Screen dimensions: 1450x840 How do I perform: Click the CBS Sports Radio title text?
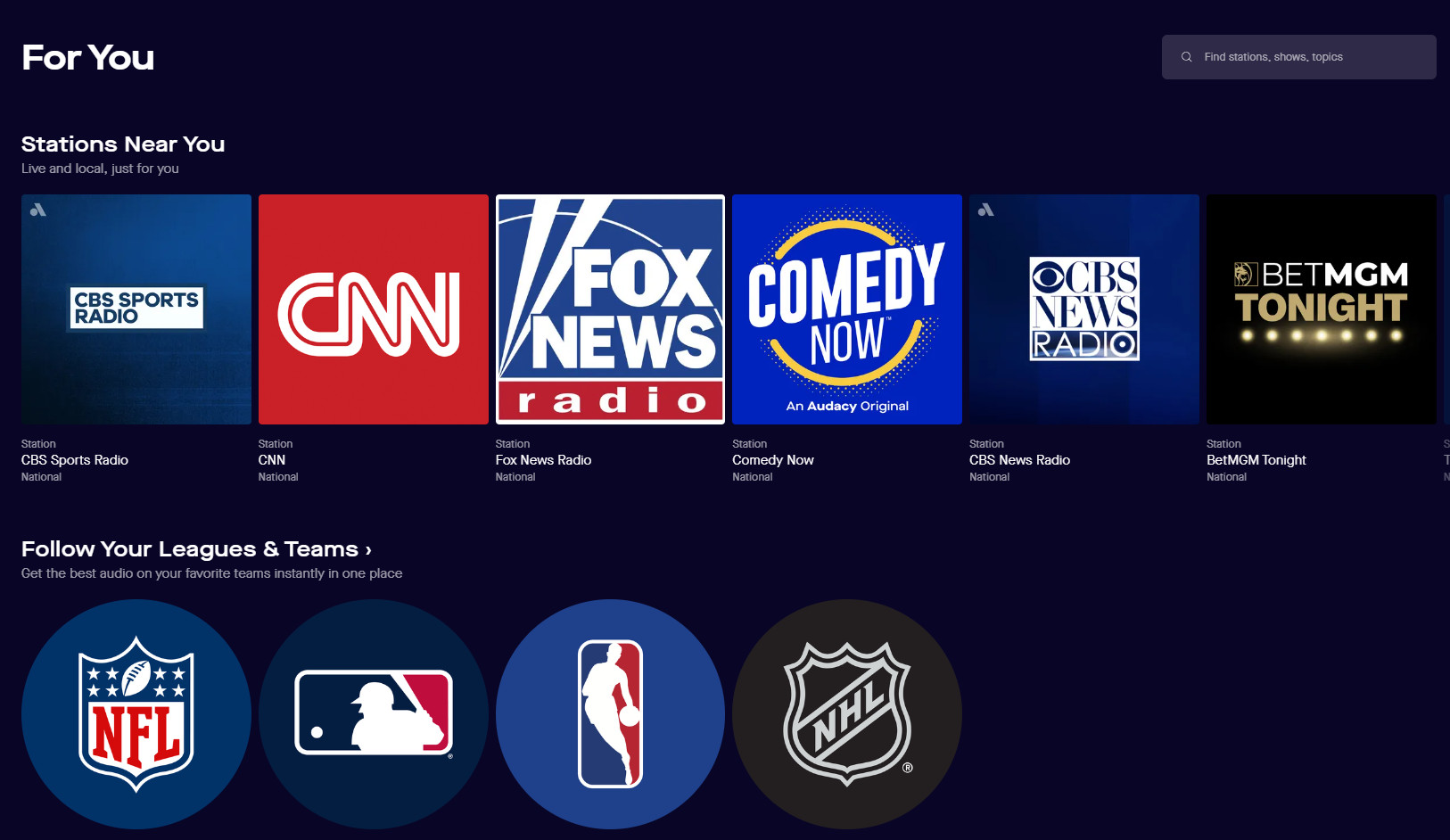(x=75, y=460)
